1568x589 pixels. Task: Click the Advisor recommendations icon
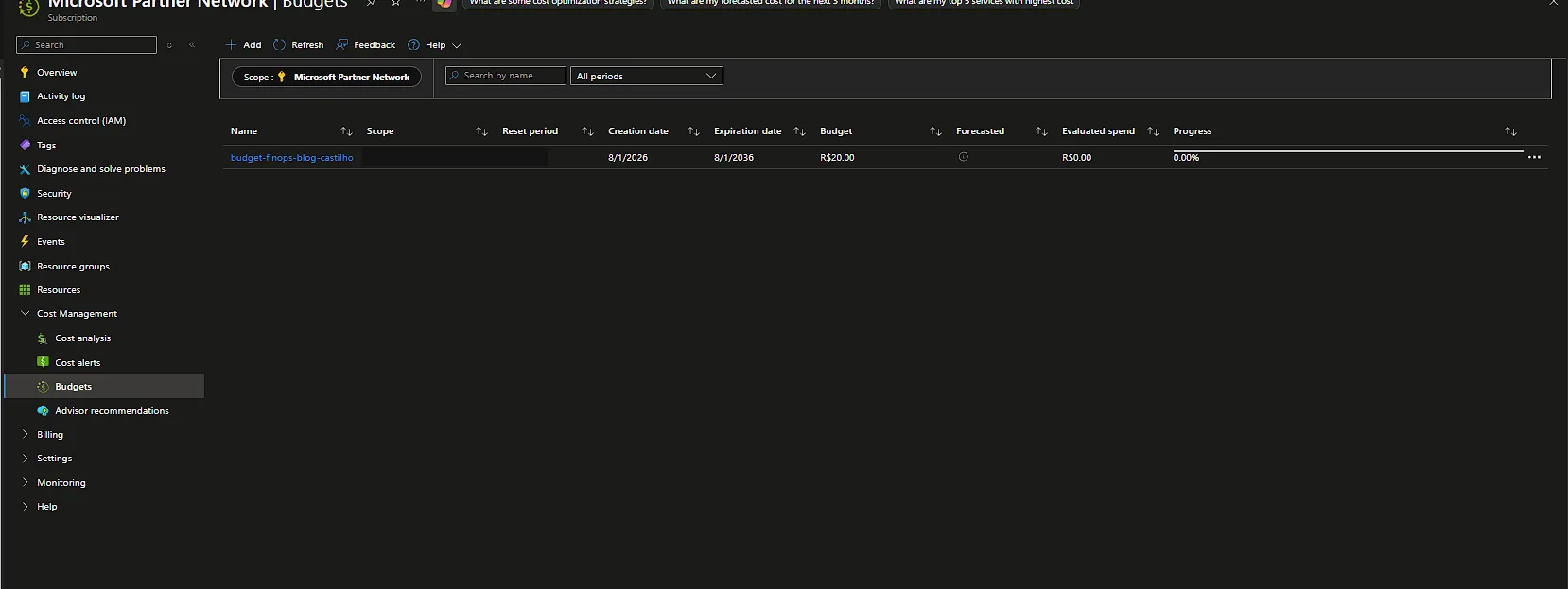coord(43,410)
